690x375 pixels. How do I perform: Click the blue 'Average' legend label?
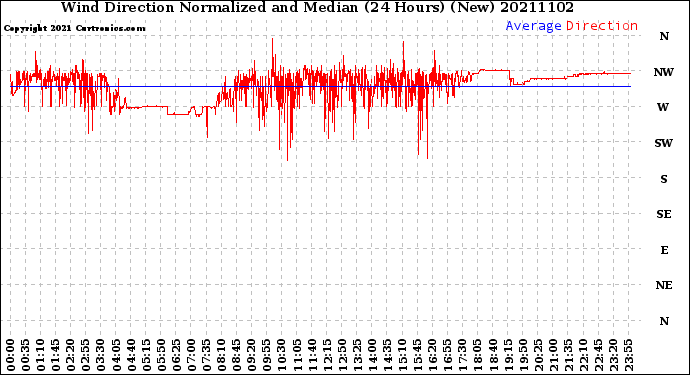pos(533,26)
